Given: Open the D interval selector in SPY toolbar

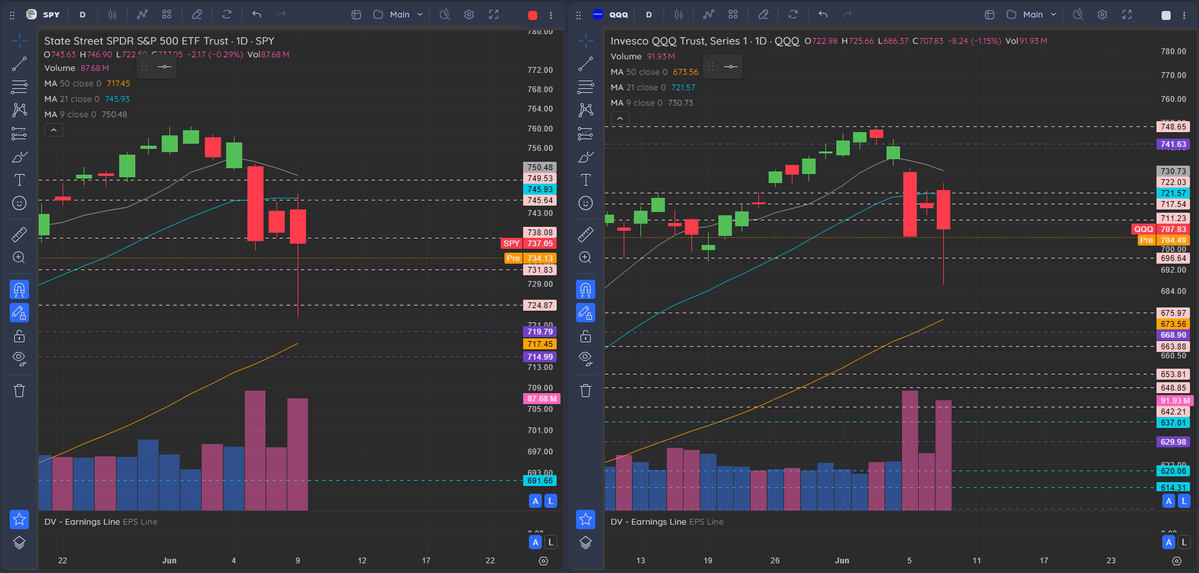Looking at the screenshot, I should [83, 15].
